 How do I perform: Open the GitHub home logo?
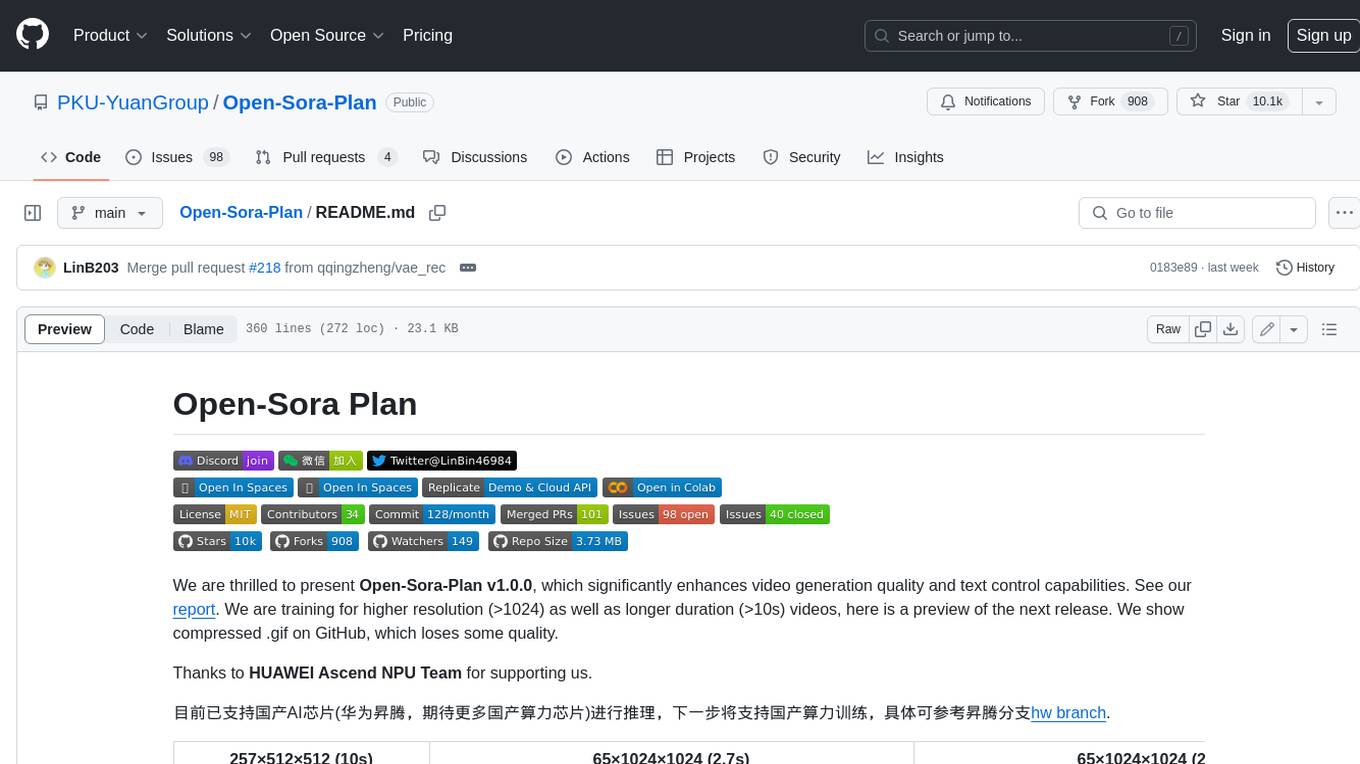(32, 35)
